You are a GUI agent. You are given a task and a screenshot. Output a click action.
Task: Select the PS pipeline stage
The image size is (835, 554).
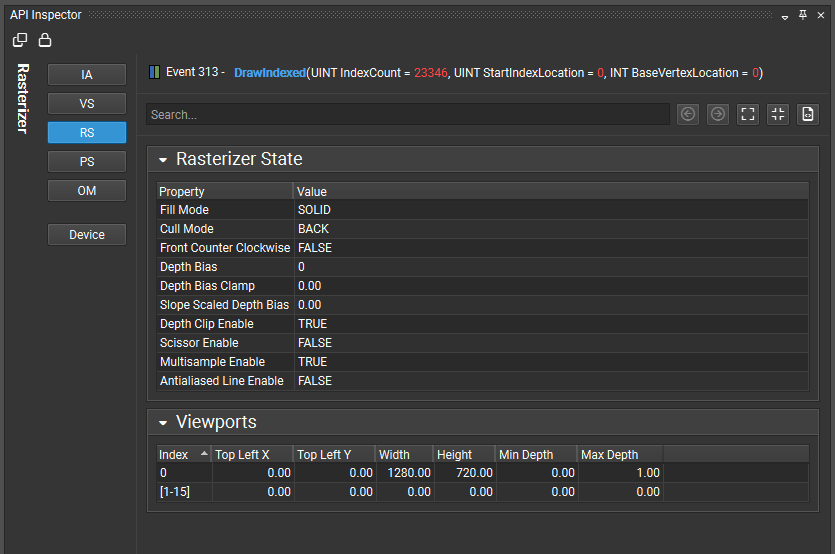pos(87,162)
